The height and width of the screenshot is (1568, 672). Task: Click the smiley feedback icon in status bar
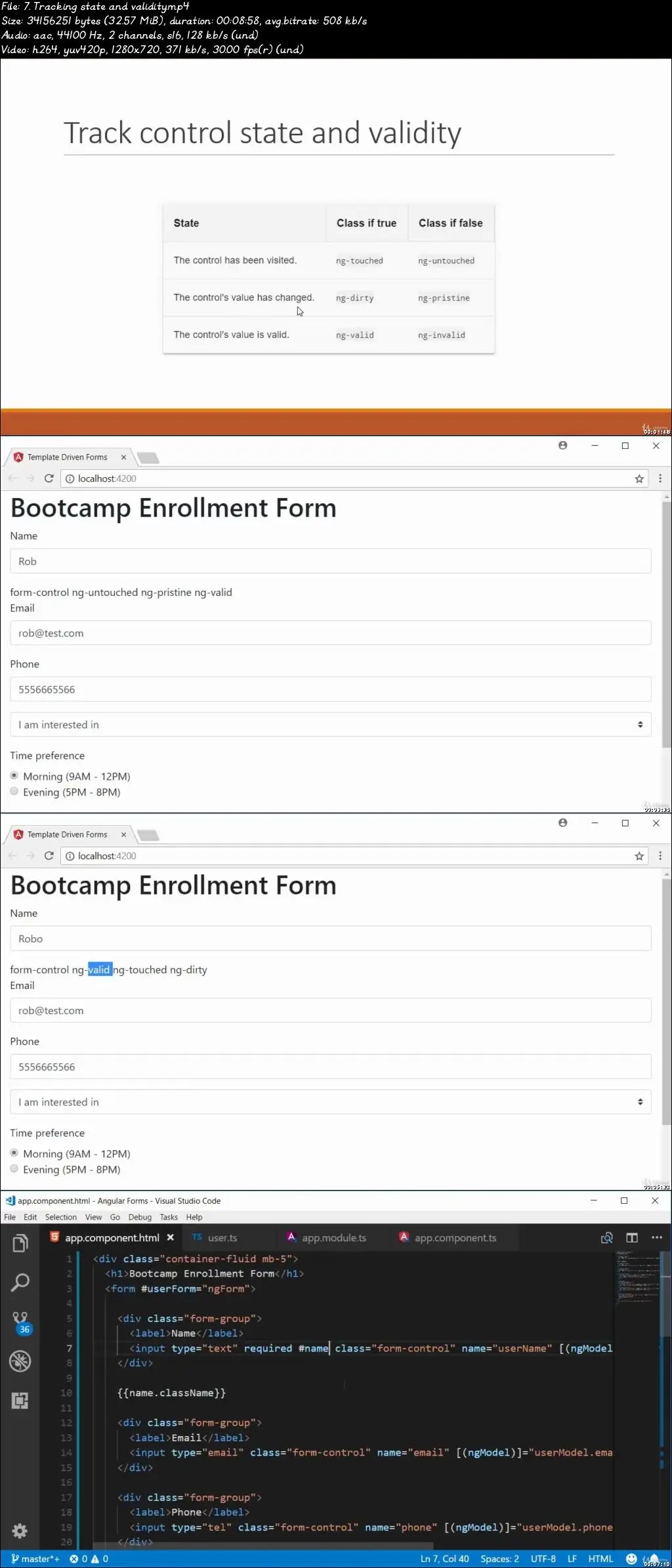631,1559
